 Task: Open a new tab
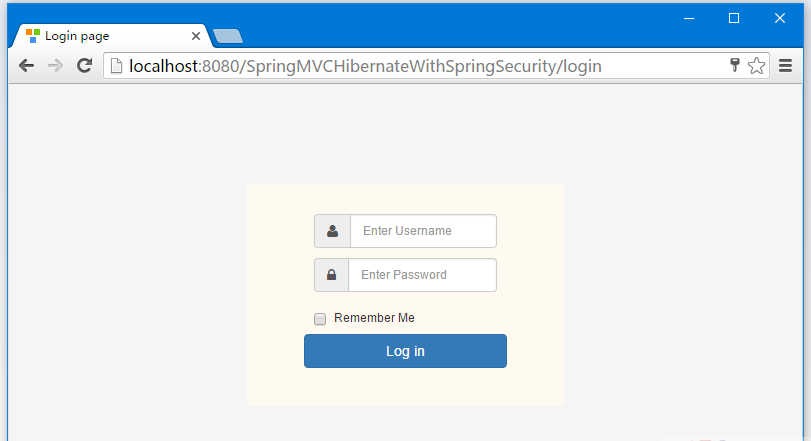click(x=228, y=36)
